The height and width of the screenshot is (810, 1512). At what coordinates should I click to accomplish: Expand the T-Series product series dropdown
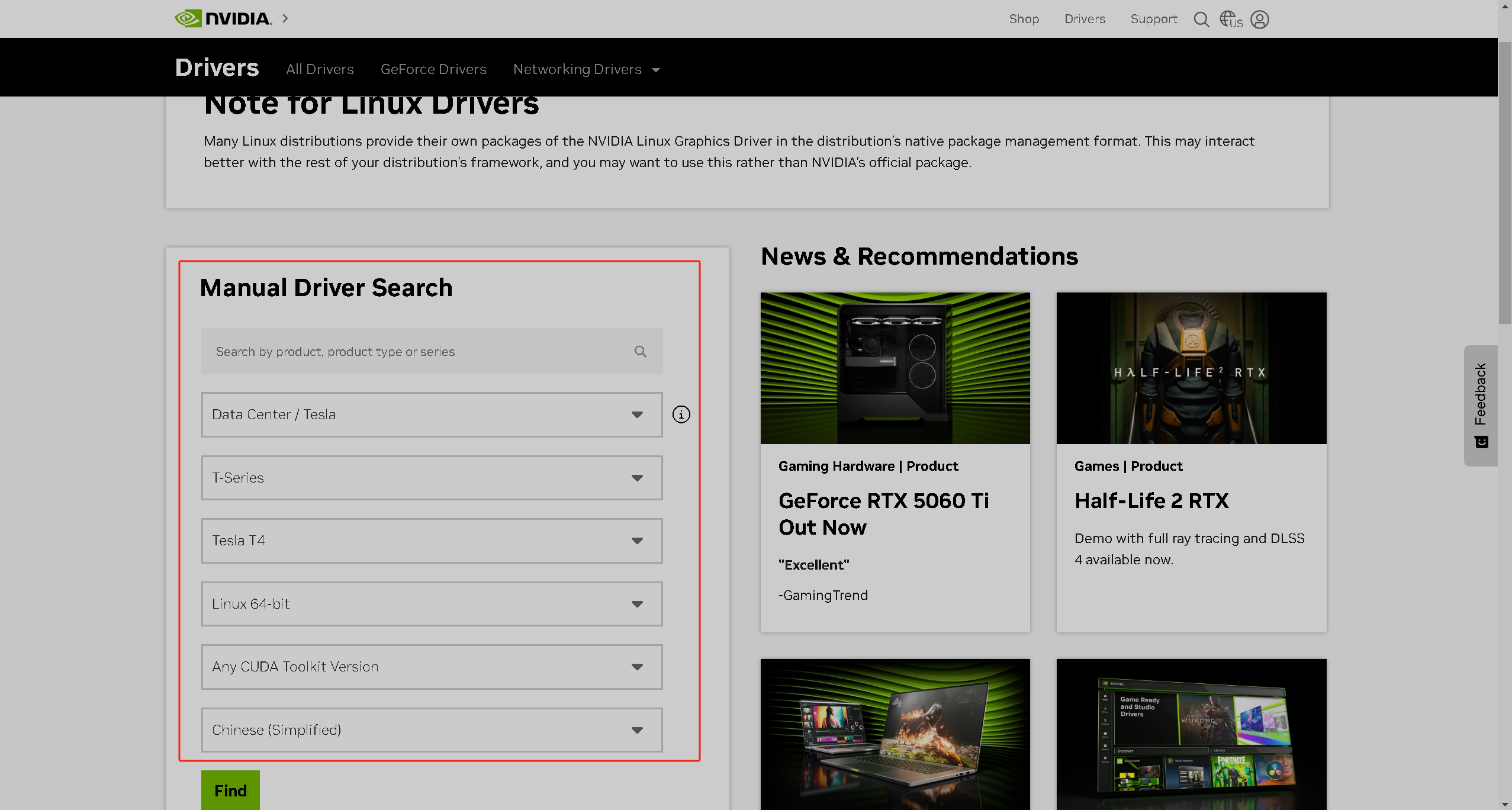(432, 478)
